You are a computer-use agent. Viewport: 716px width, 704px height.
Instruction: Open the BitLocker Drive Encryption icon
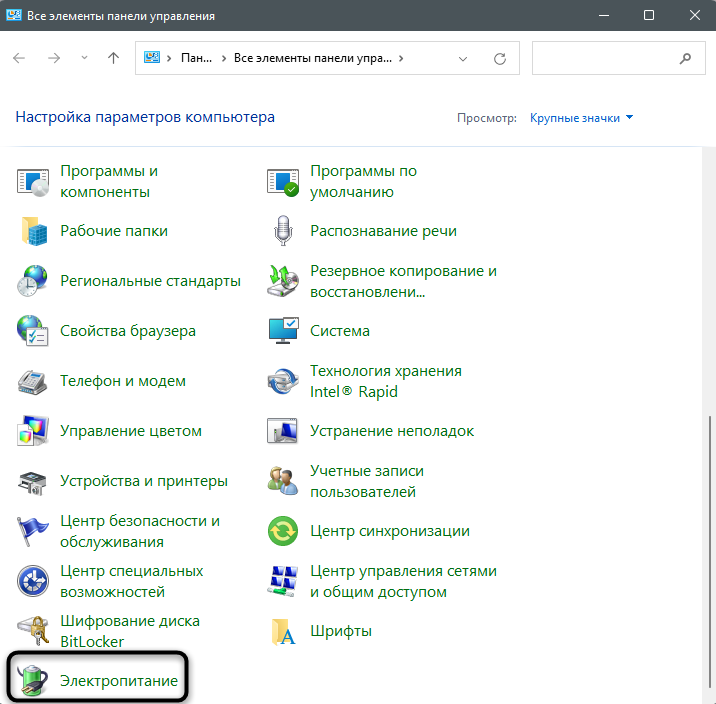33,630
